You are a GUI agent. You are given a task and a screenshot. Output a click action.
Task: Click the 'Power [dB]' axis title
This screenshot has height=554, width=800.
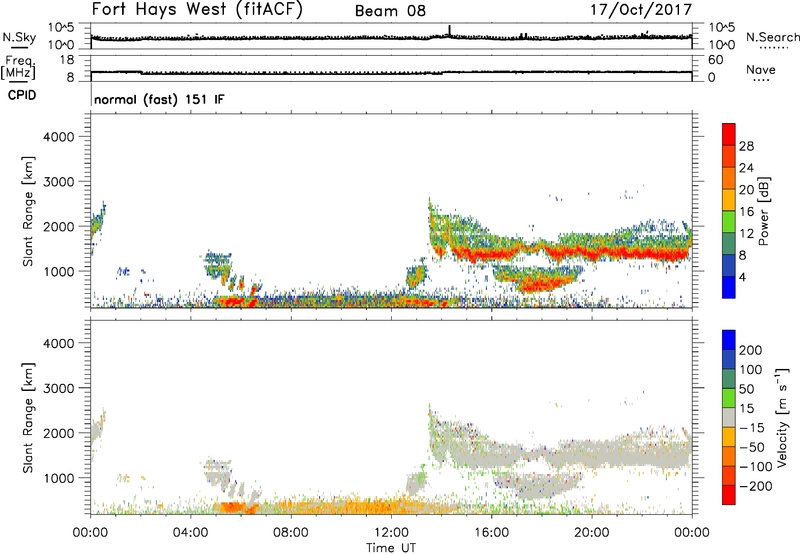(x=763, y=211)
